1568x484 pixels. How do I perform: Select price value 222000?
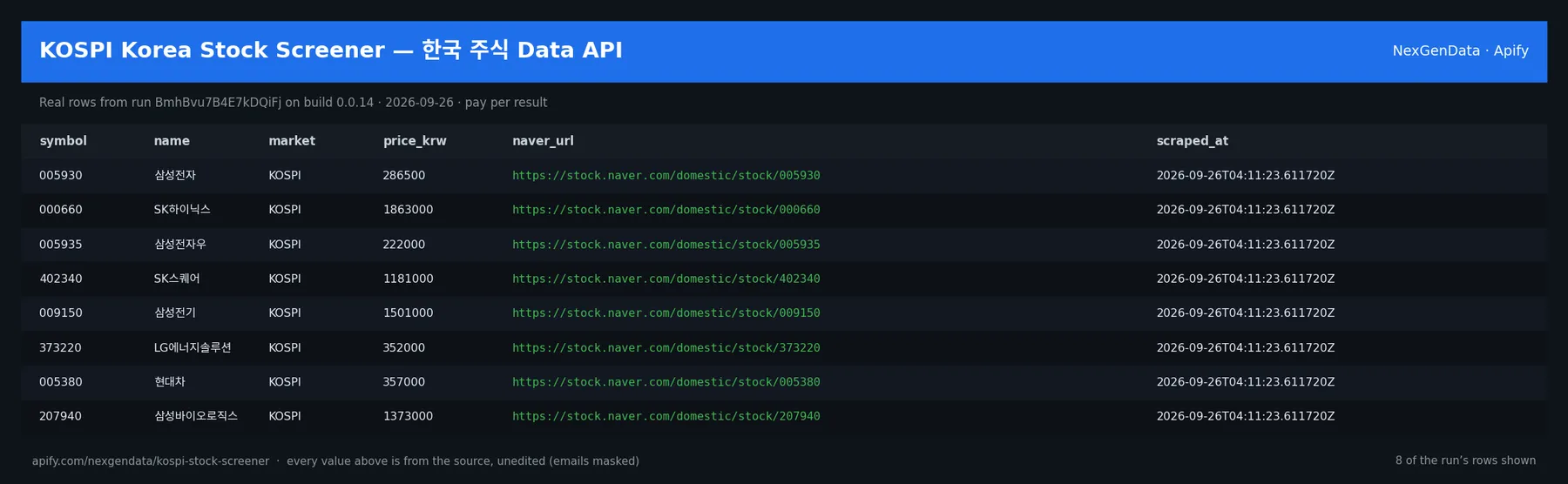pos(404,245)
